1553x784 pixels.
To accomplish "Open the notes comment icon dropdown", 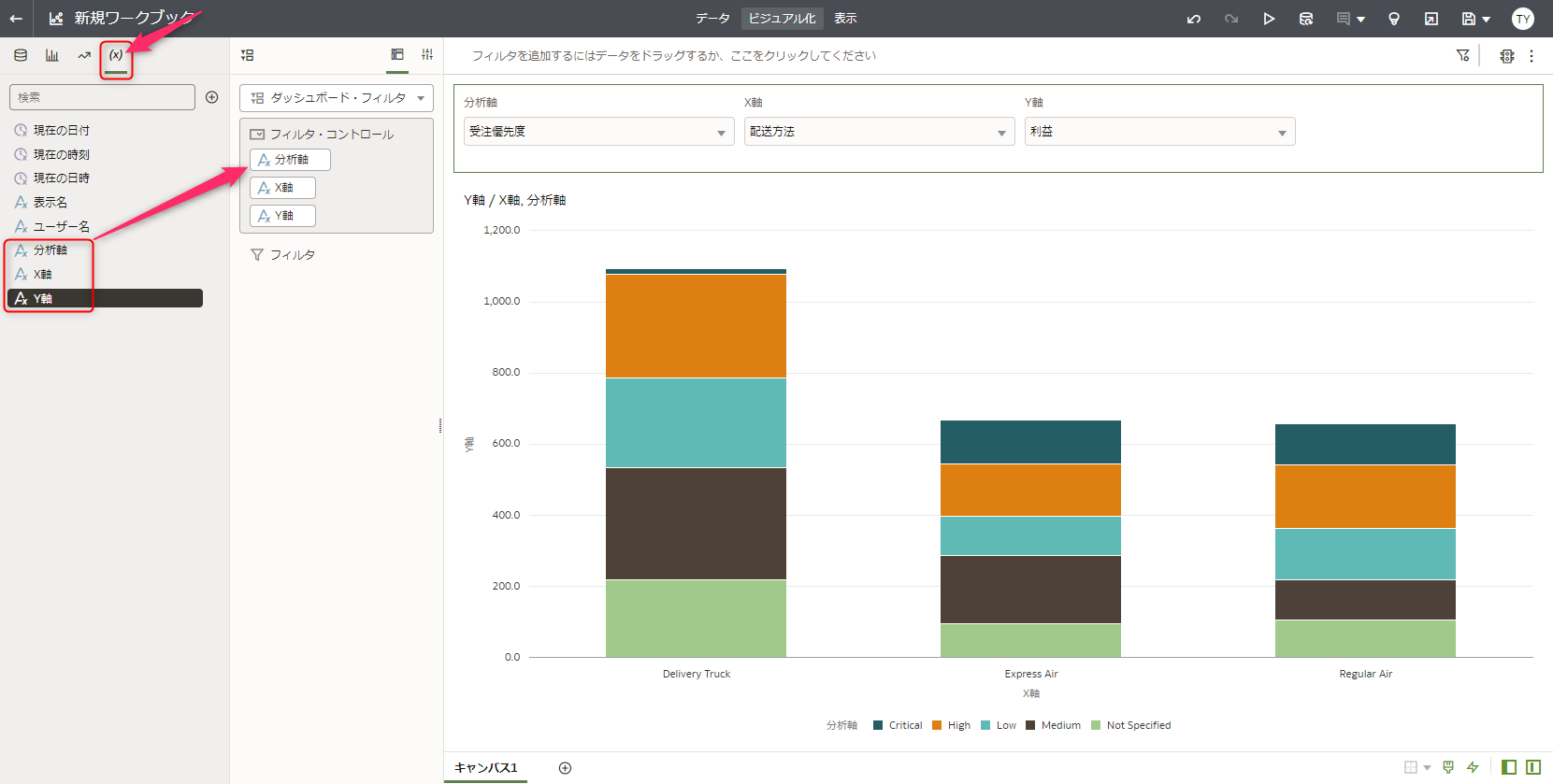I will (1350, 19).
